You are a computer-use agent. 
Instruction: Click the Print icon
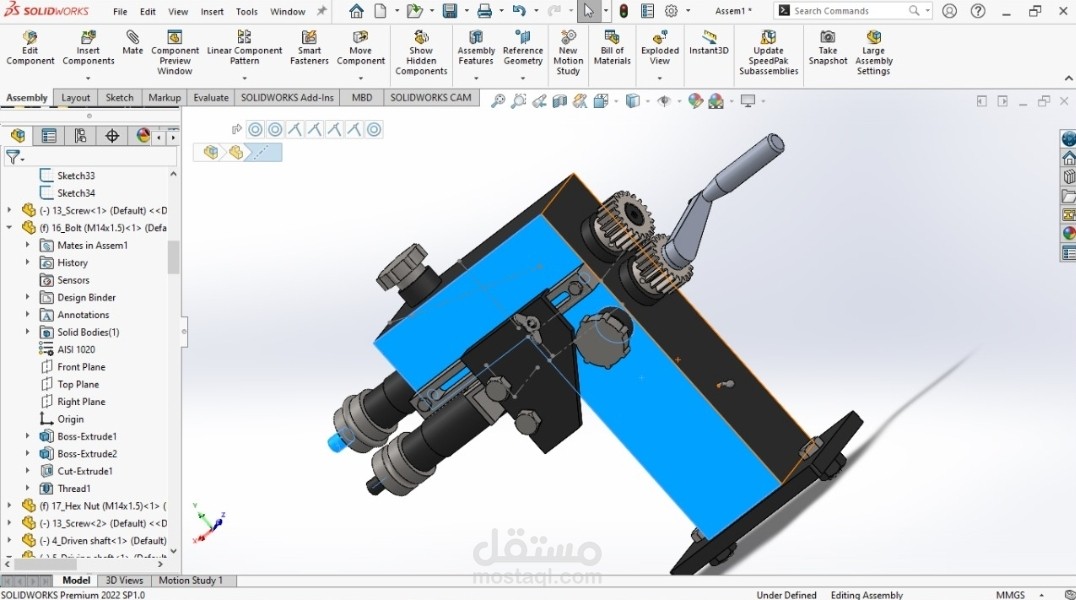point(484,11)
